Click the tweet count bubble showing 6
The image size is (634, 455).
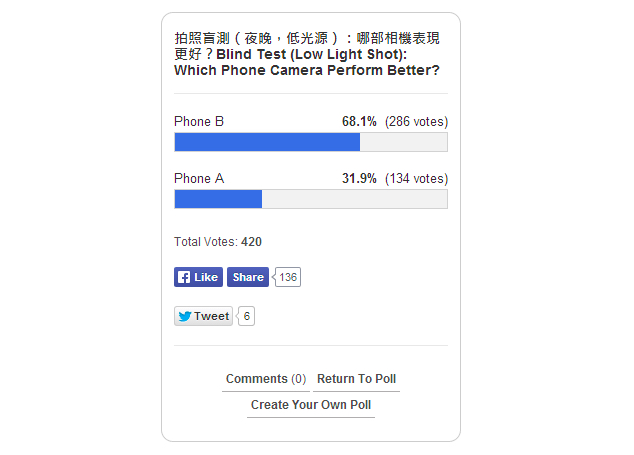[247, 316]
